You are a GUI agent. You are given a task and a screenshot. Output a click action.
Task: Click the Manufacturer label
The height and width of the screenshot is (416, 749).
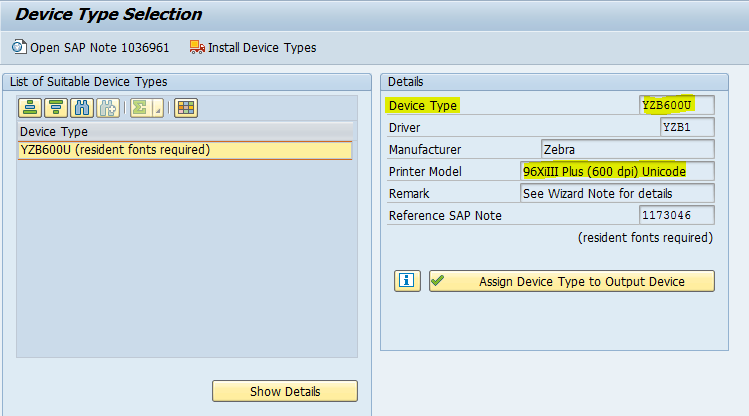[425, 150]
